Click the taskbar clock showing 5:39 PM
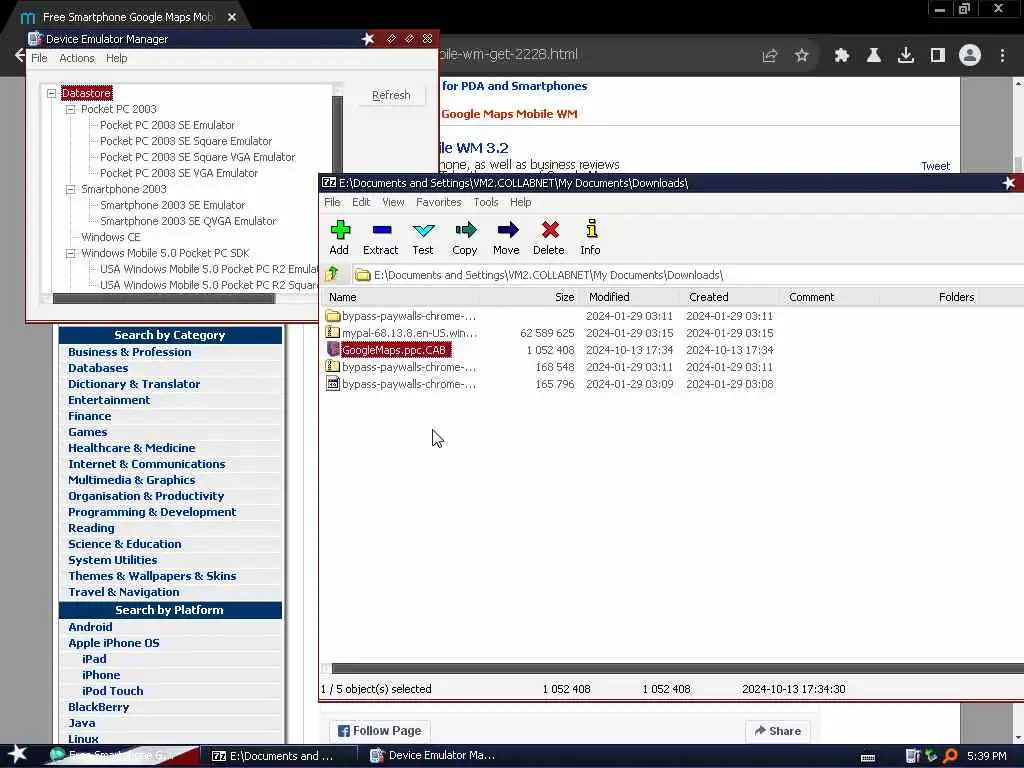1024x768 pixels. 986,756
